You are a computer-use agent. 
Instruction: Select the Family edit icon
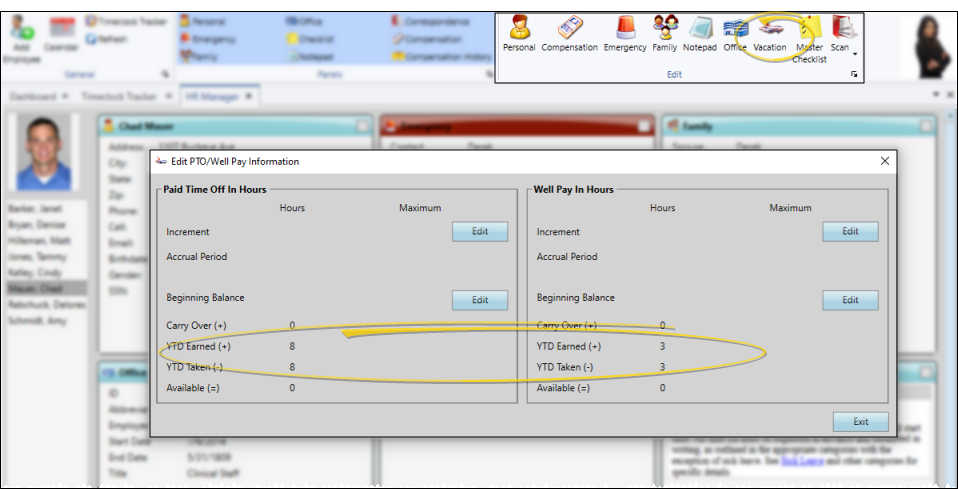(x=664, y=33)
